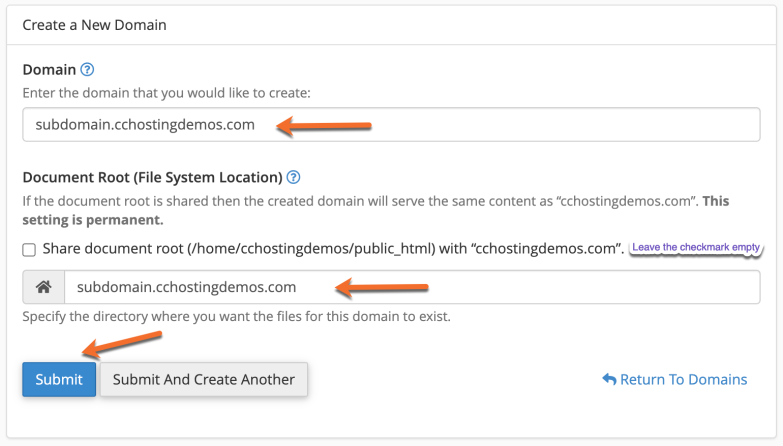
Task: Open help icon beside Document Root label
Action: 294,177
